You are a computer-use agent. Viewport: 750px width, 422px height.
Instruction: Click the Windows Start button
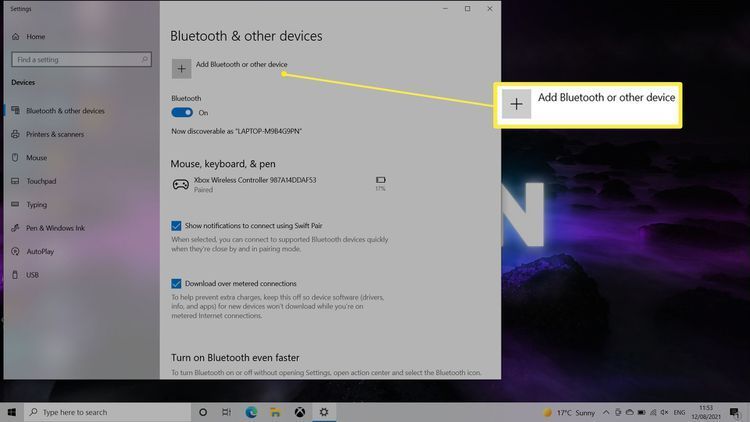coord(12,412)
